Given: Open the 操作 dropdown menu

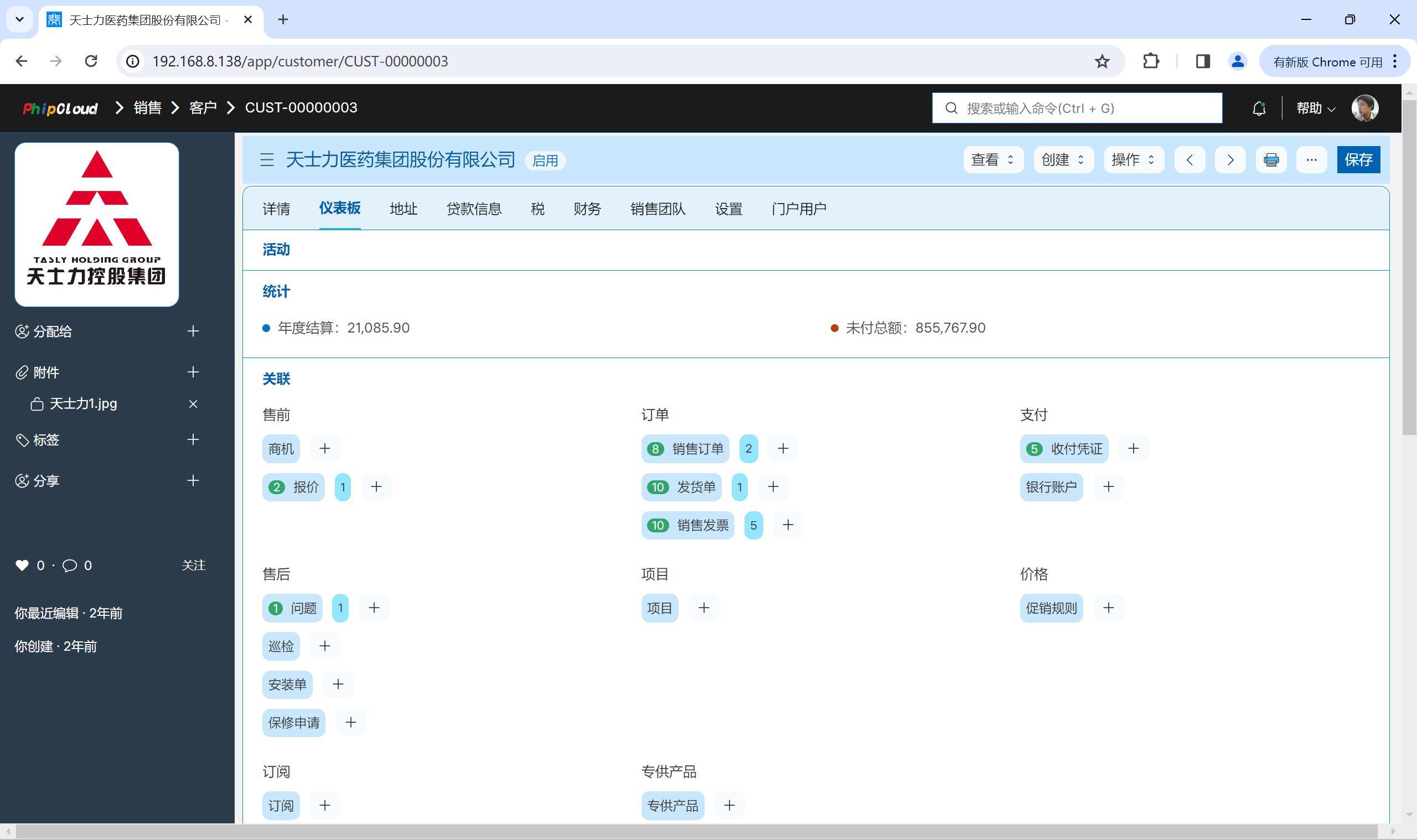Looking at the screenshot, I should tap(1133, 159).
